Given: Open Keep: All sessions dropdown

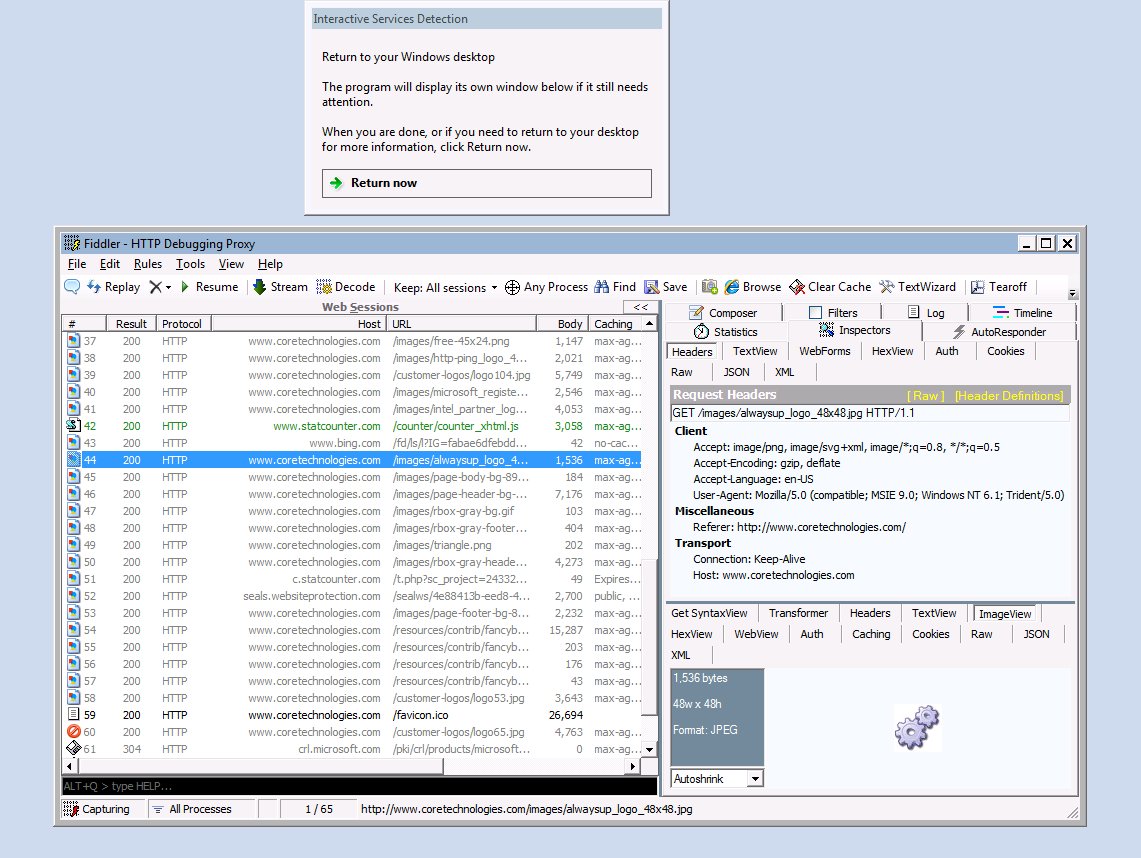Looking at the screenshot, I should click(x=445, y=287).
